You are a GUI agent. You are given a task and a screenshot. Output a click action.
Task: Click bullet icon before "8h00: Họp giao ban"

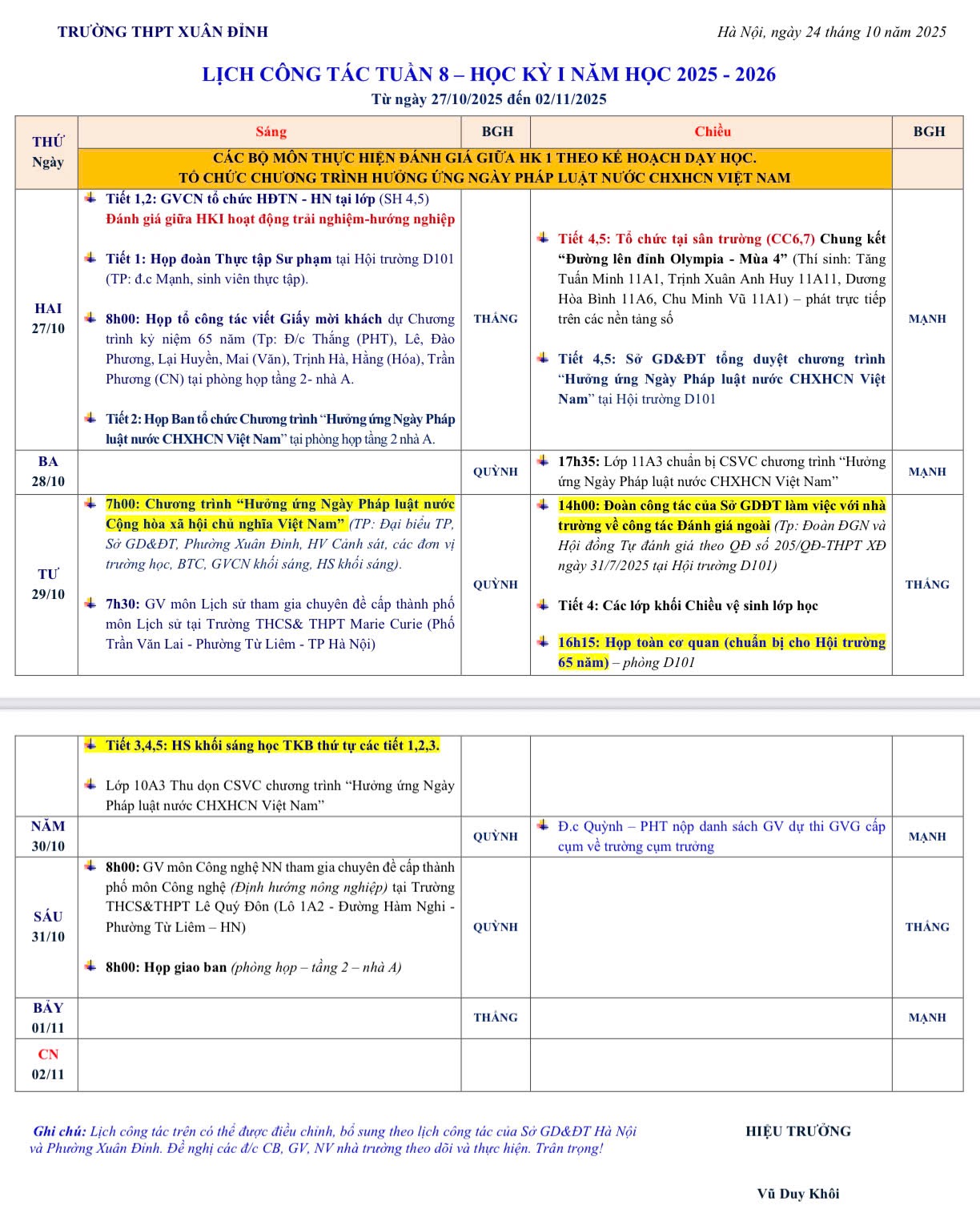click(x=90, y=966)
